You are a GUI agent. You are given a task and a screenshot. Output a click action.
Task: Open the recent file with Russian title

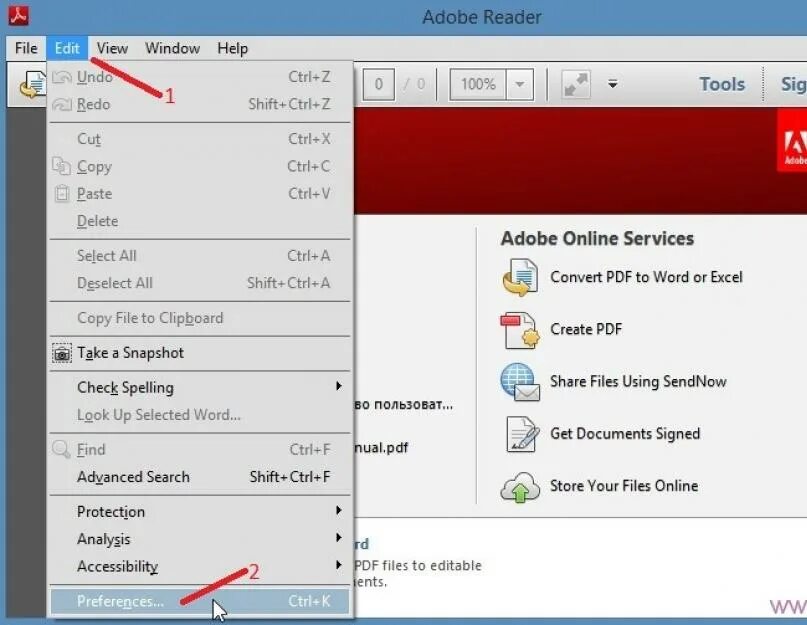[x=404, y=405]
